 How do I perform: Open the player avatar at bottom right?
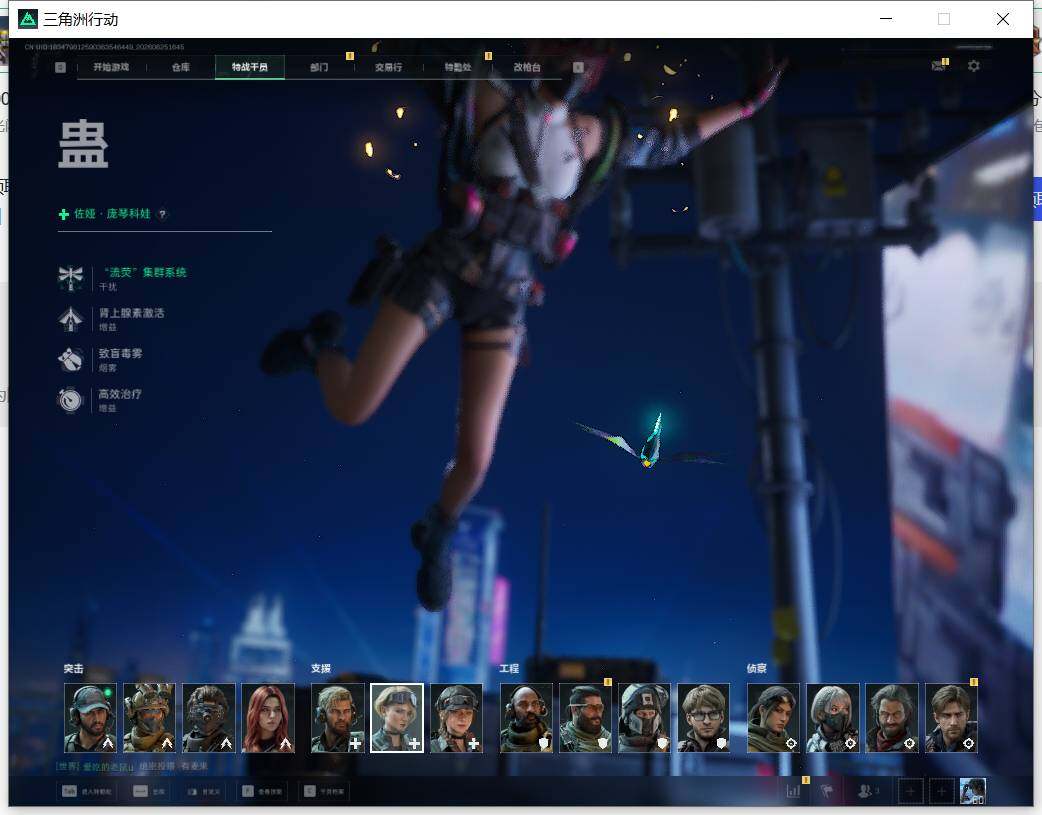[x=973, y=791]
